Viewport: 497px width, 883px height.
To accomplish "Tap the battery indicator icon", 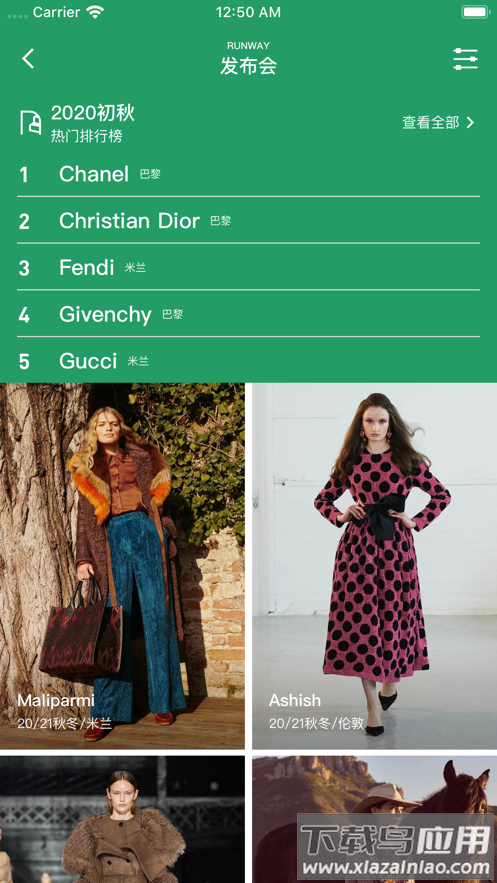I will click(475, 12).
